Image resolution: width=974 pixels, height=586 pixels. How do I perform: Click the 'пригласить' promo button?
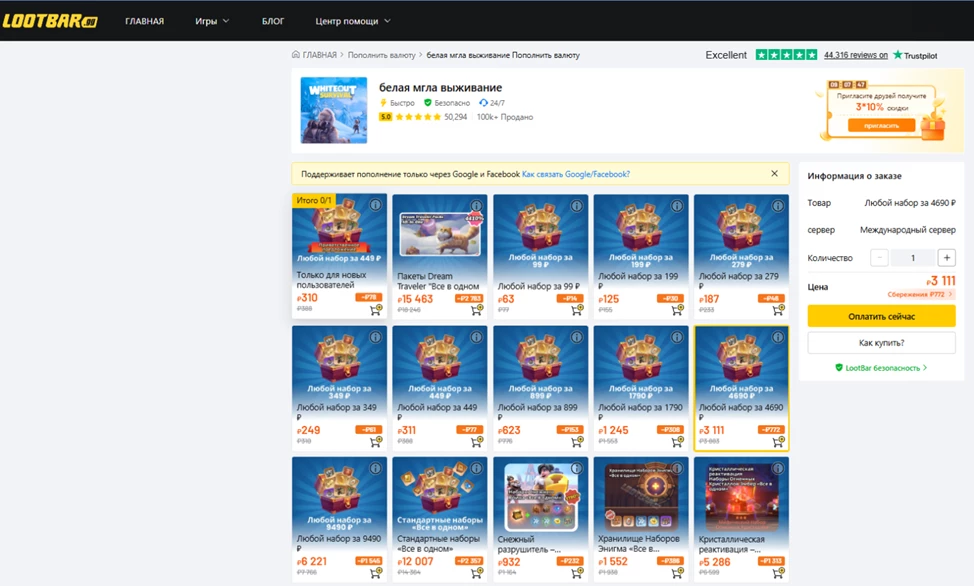[881, 126]
